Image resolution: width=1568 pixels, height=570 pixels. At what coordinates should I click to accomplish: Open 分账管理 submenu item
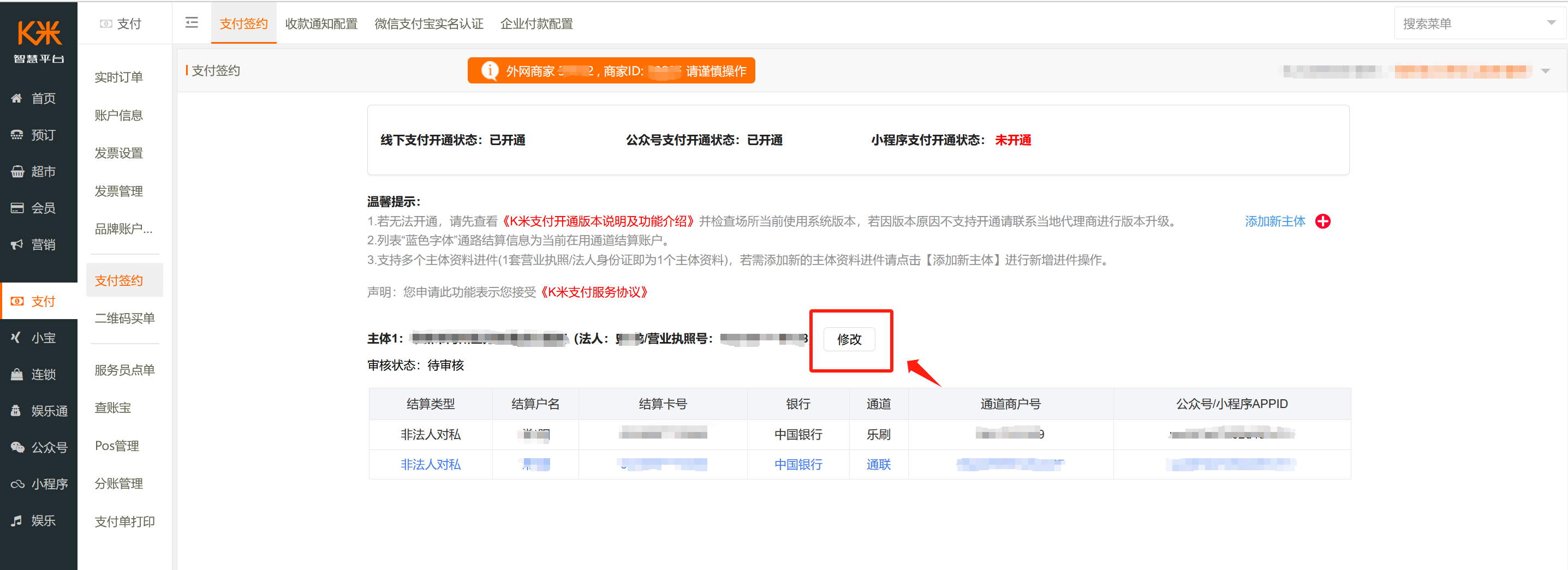tap(118, 484)
